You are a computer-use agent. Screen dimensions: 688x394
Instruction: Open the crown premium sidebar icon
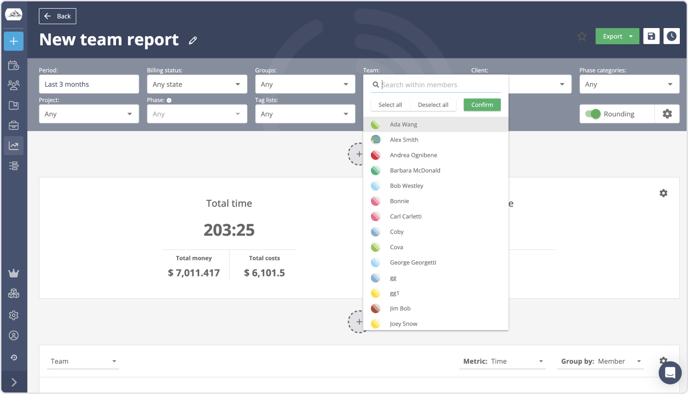pyautogui.click(x=14, y=273)
